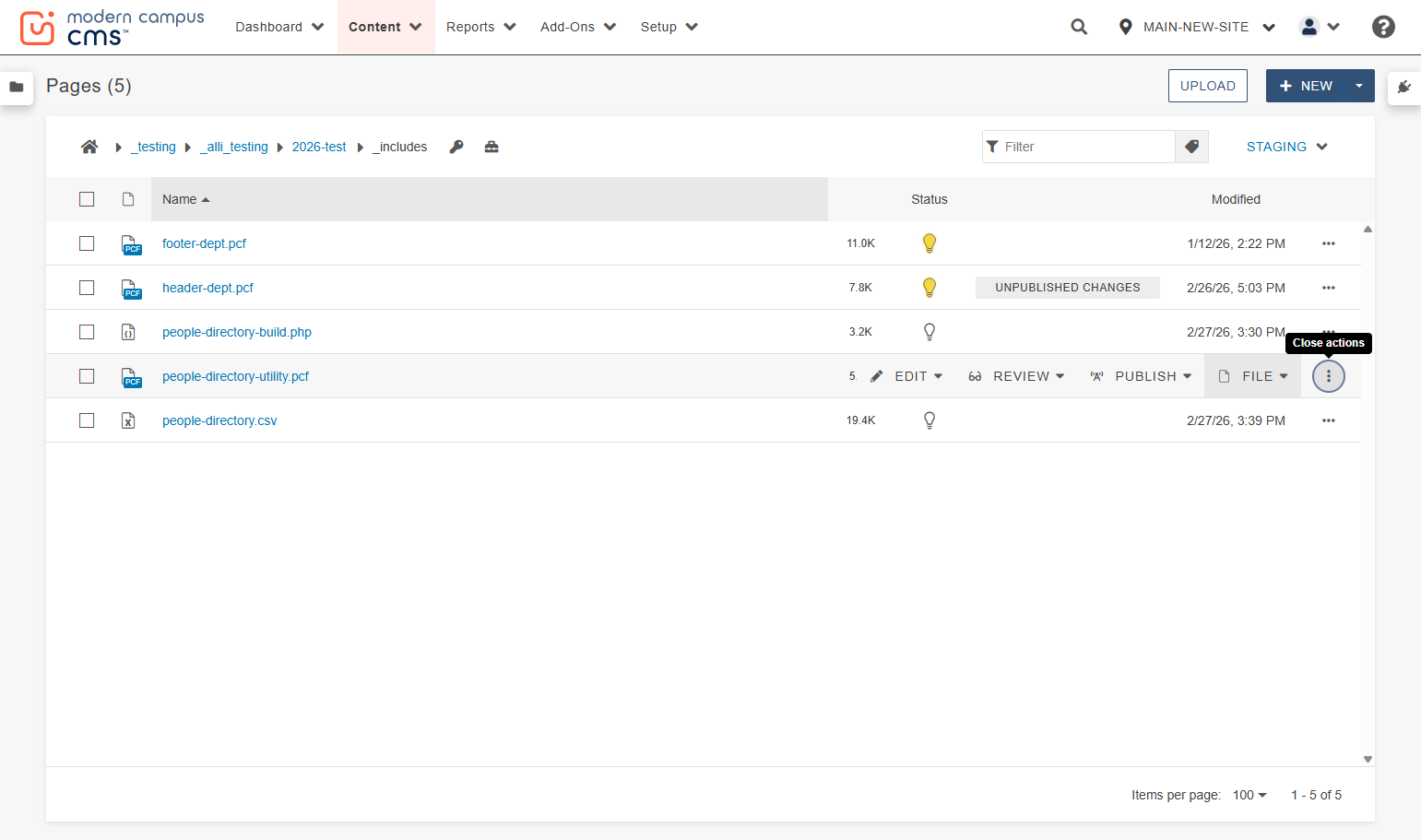1421x840 pixels.
Task: Toggle the select all files checkbox
Action: pos(87,199)
